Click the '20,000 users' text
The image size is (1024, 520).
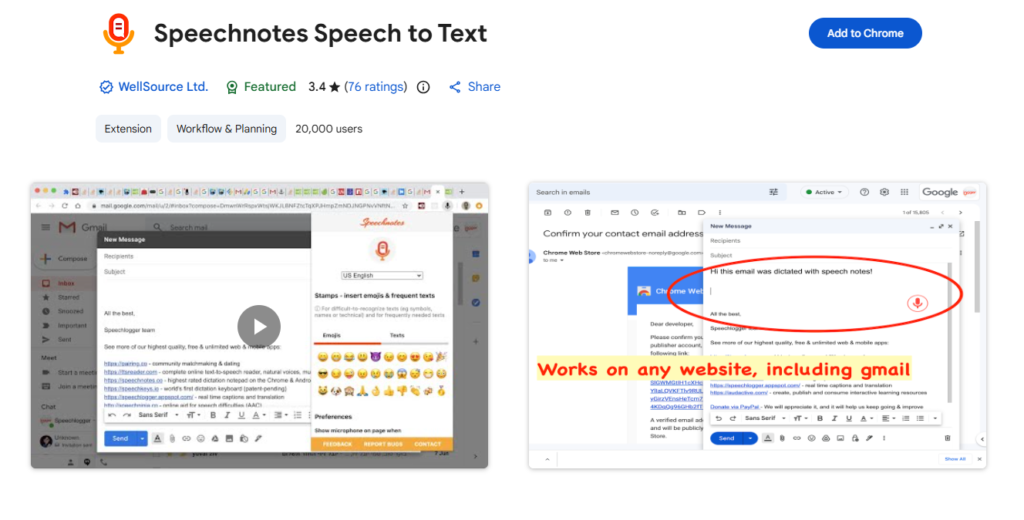pyautogui.click(x=328, y=129)
